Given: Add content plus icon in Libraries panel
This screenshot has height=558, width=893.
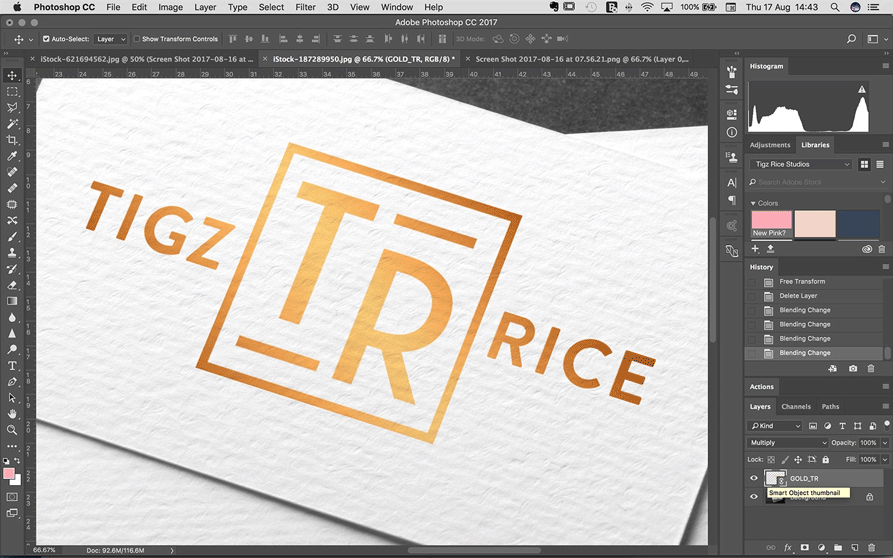Looking at the screenshot, I should (755, 249).
